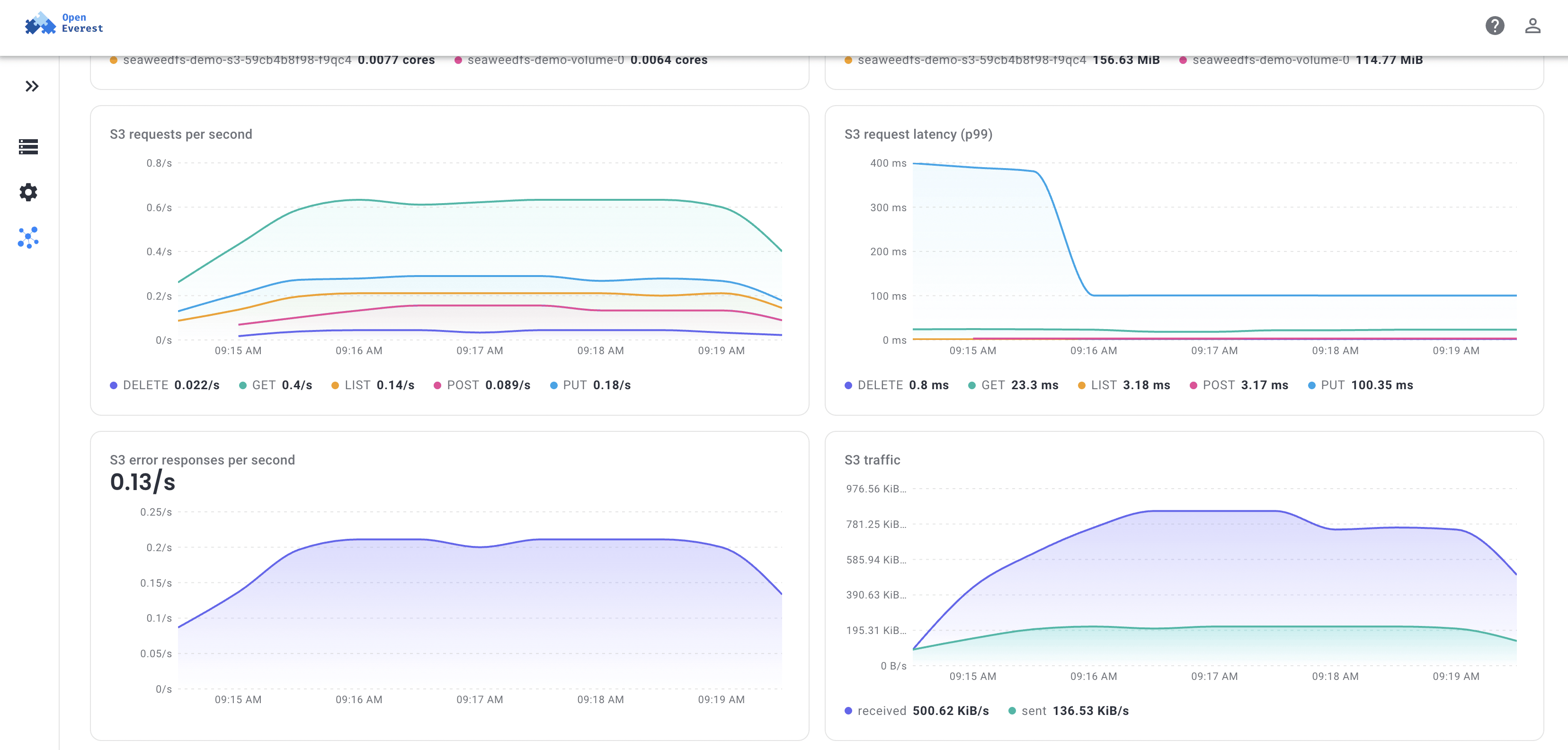Click the S3 error responses per second title
1568x750 pixels.
pos(202,460)
